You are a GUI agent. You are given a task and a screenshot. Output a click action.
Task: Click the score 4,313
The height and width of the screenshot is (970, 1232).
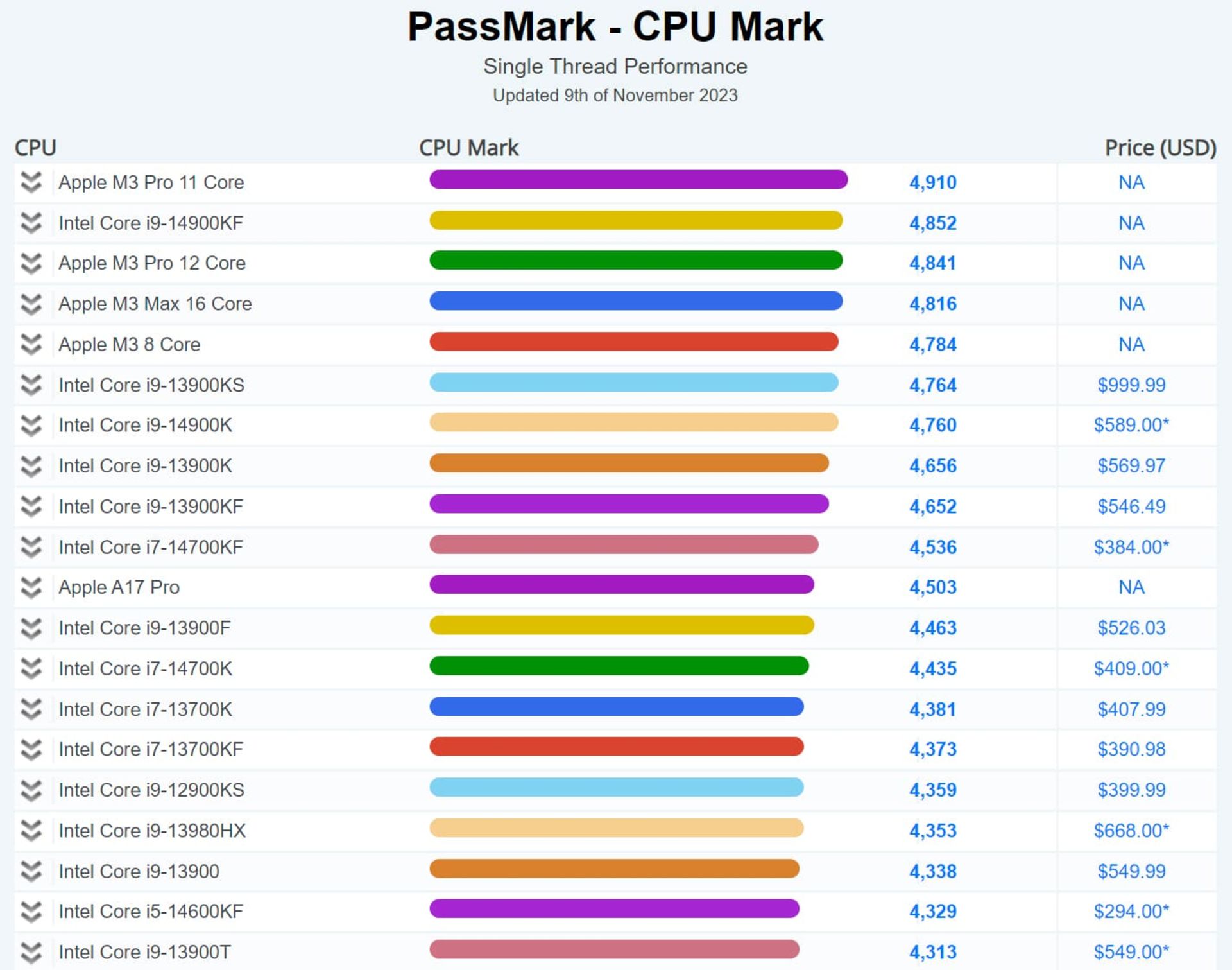tap(933, 952)
